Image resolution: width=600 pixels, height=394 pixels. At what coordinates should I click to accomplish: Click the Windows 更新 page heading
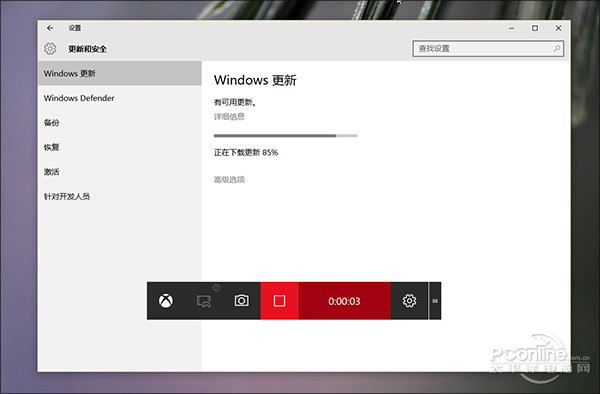[x=255, y=80]
